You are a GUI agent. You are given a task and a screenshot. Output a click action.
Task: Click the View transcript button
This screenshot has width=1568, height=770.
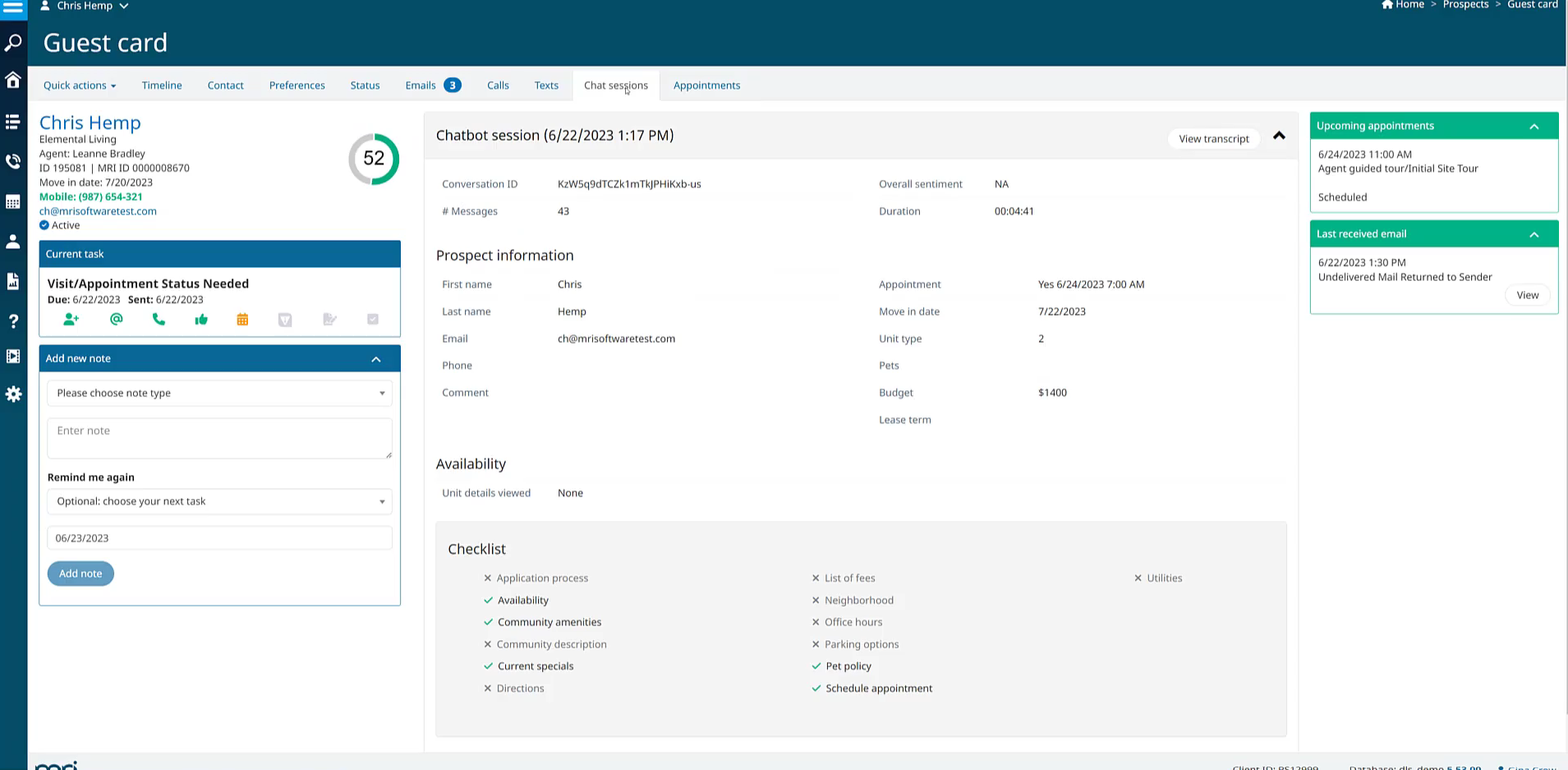pyautogui.click(x=1213, y=139)
